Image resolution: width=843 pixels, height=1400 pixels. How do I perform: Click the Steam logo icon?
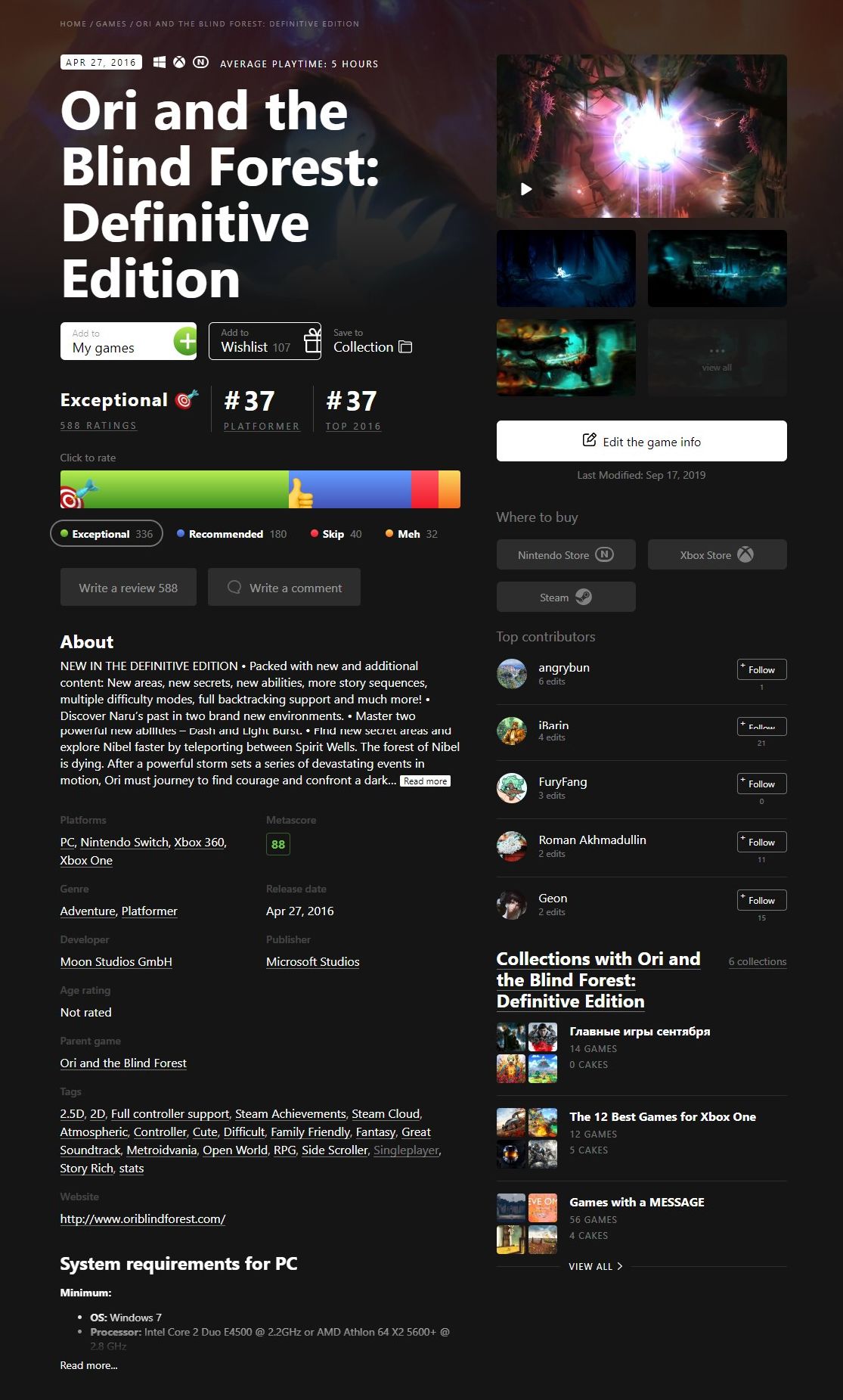(583, 597)
